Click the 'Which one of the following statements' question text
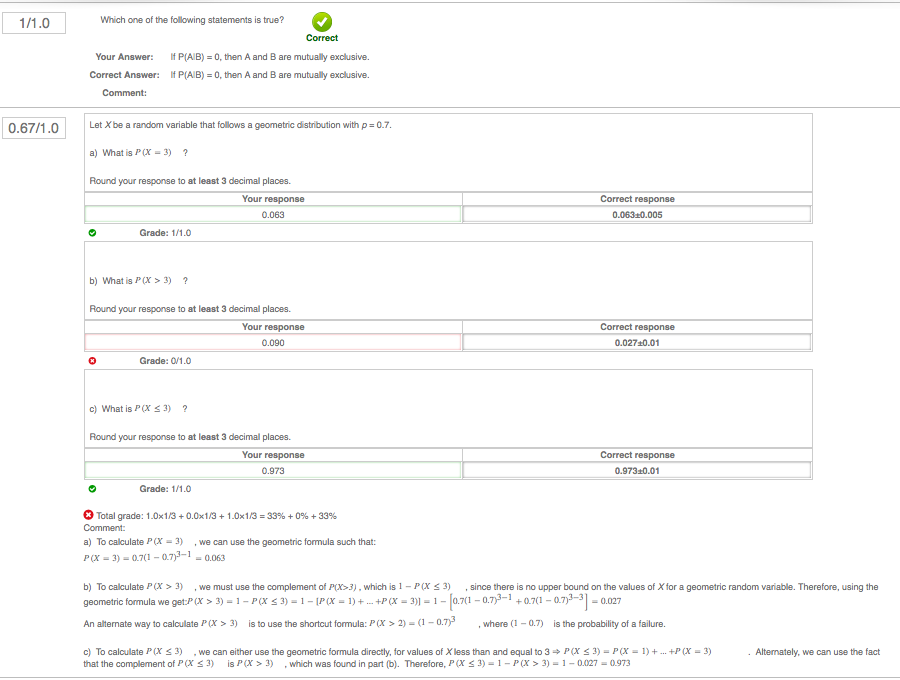 [x=192, y=20]
